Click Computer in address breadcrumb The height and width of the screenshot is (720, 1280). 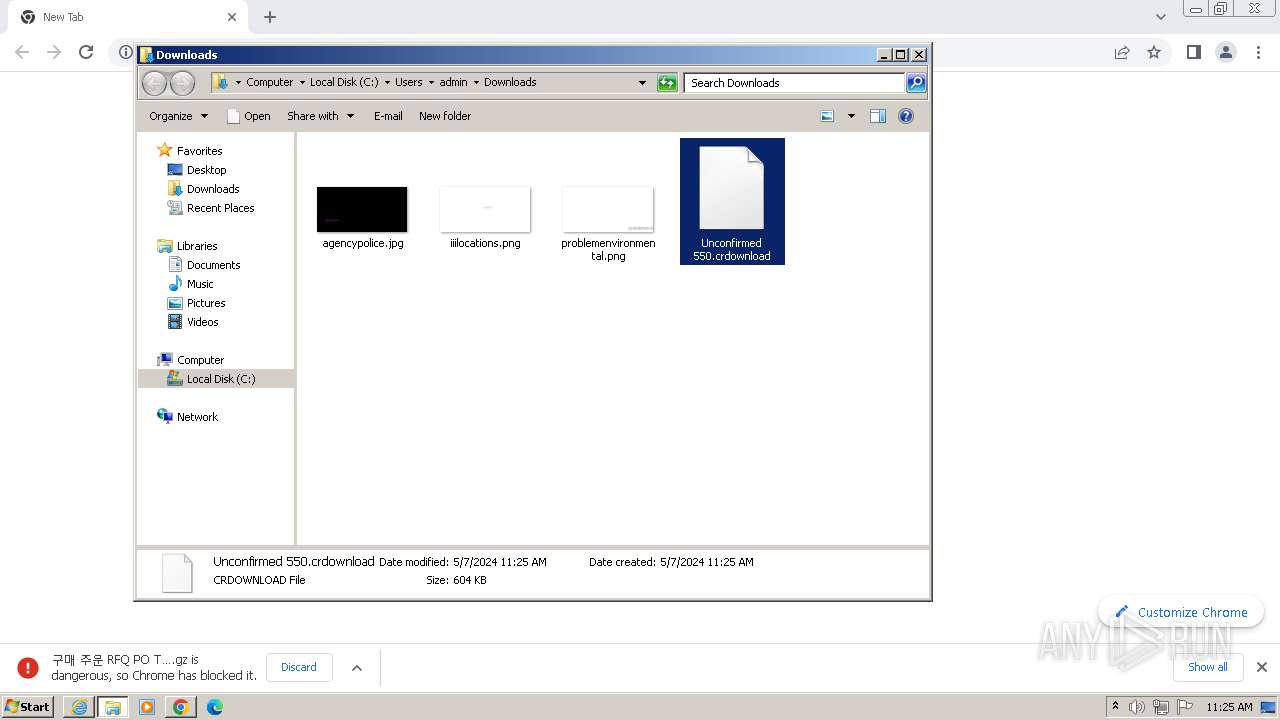coord(269,82)
